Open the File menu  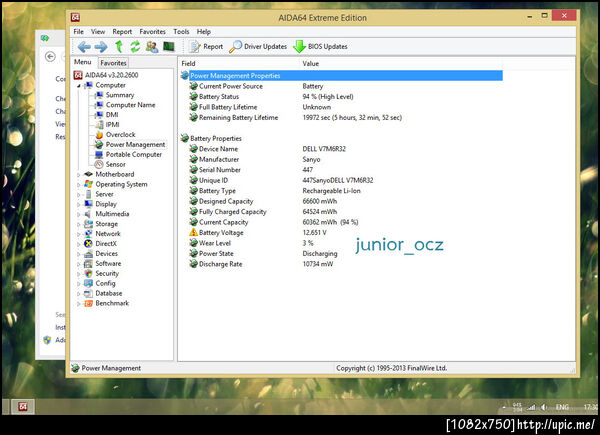click(78, 31)
